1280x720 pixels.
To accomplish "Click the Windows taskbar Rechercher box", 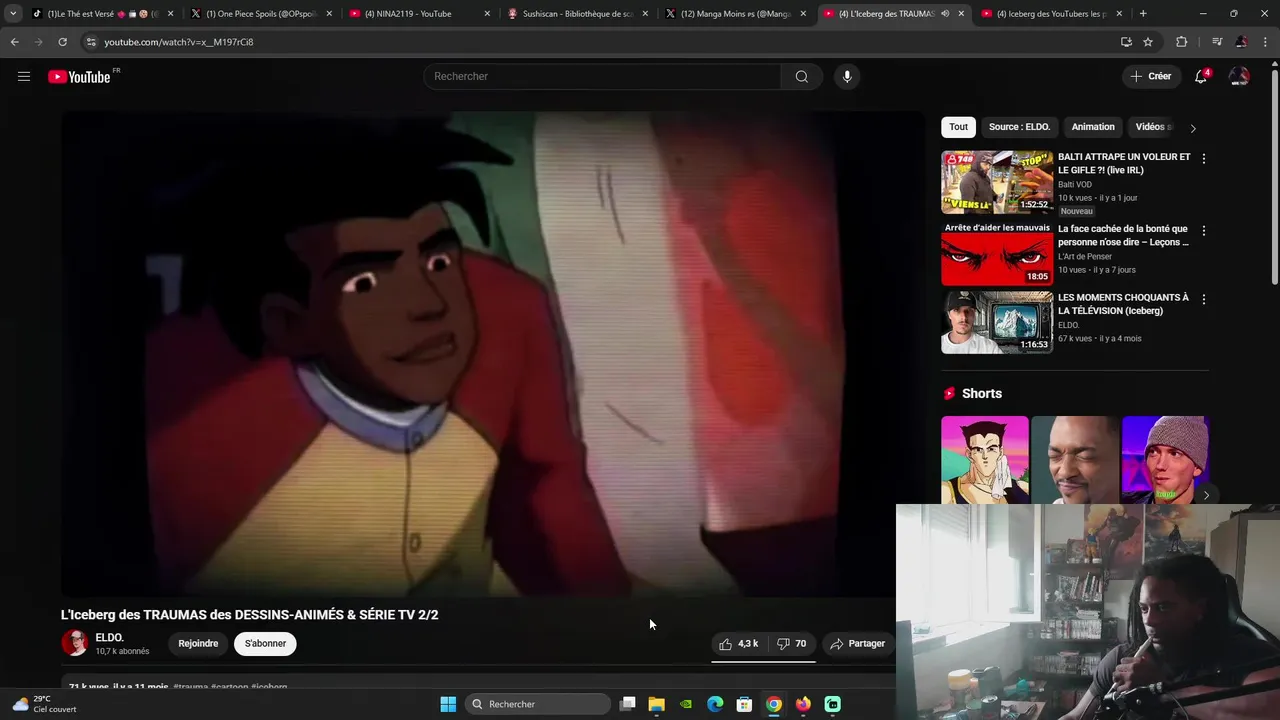I will pos(538,704).
